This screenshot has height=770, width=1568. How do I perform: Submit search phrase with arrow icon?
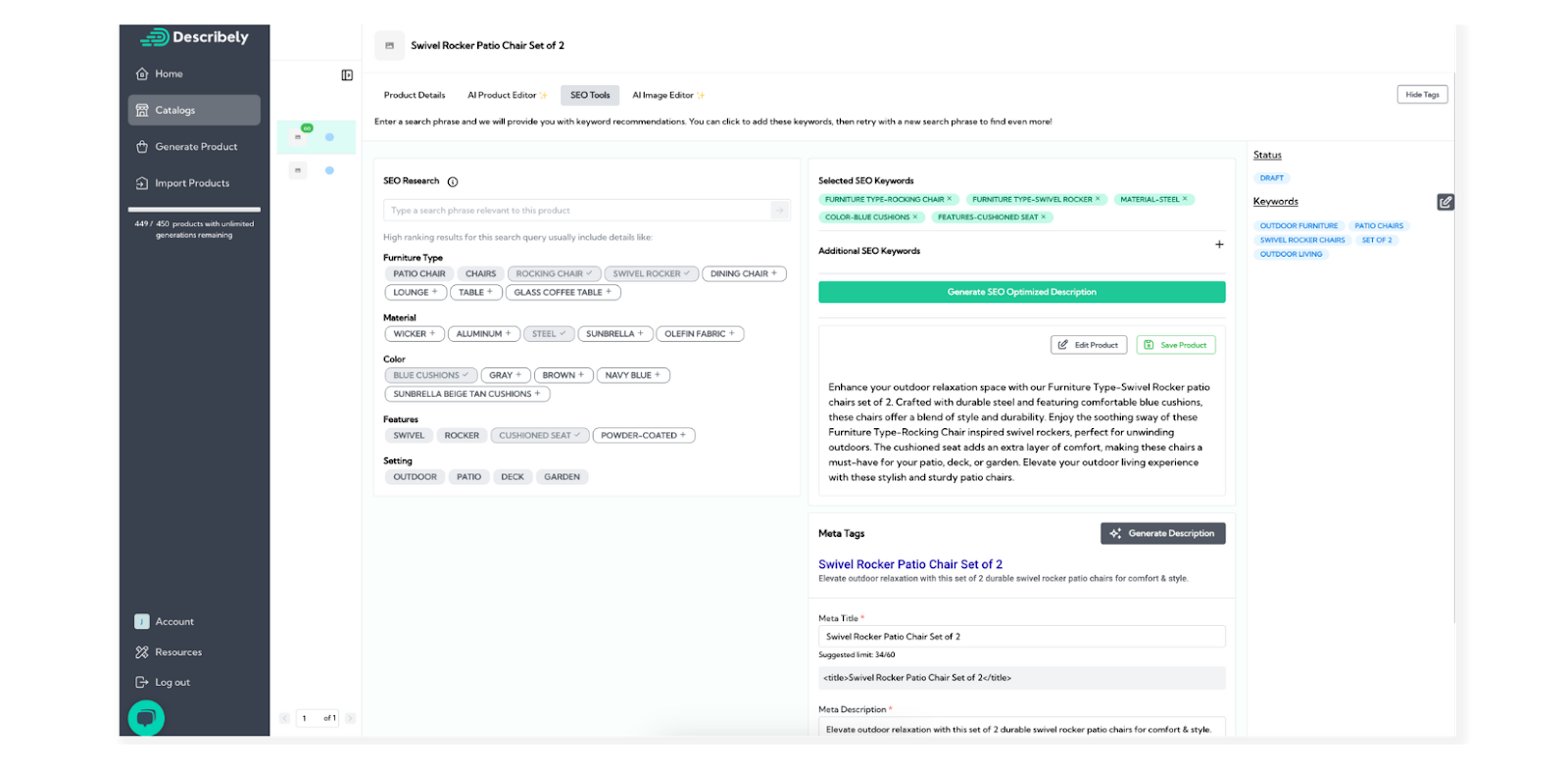(780, 211)
